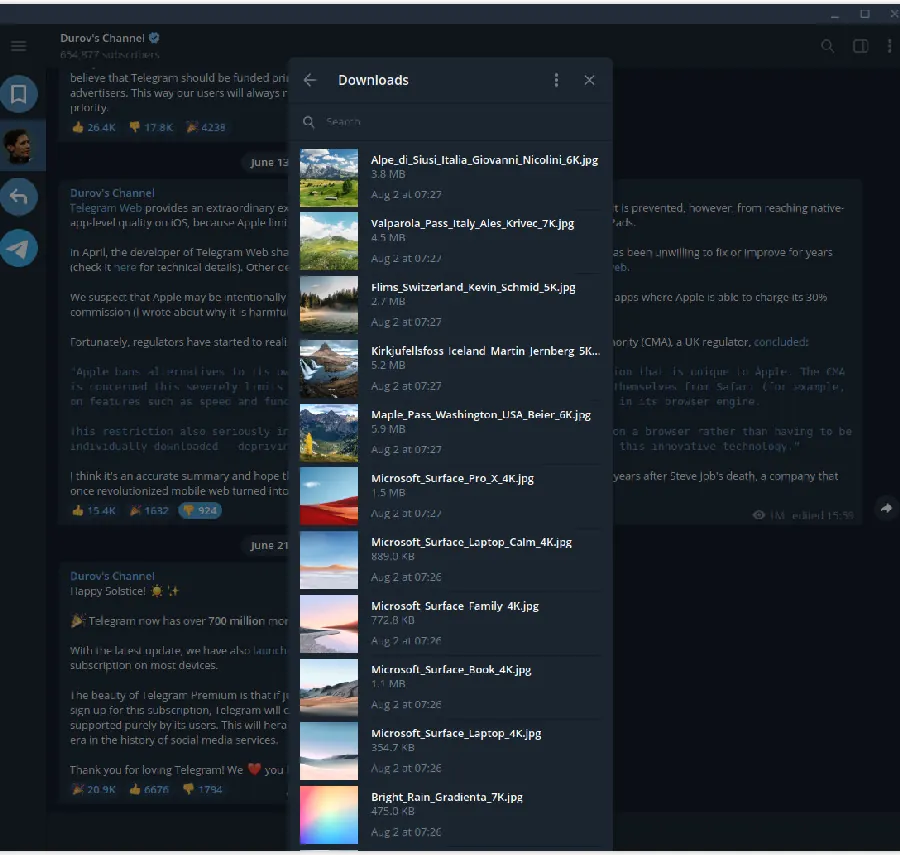This screenshot has width=900, height=855.
Task: Select file name Microsoft_Surface_Pro_X_4K.jpg
Action: click(452, 479)
